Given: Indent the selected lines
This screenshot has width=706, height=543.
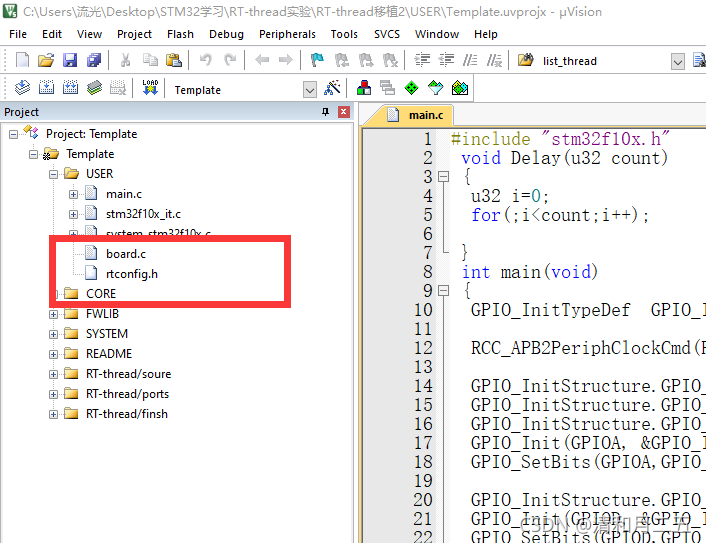Looking at the screenshot, I should coord(422,60).
